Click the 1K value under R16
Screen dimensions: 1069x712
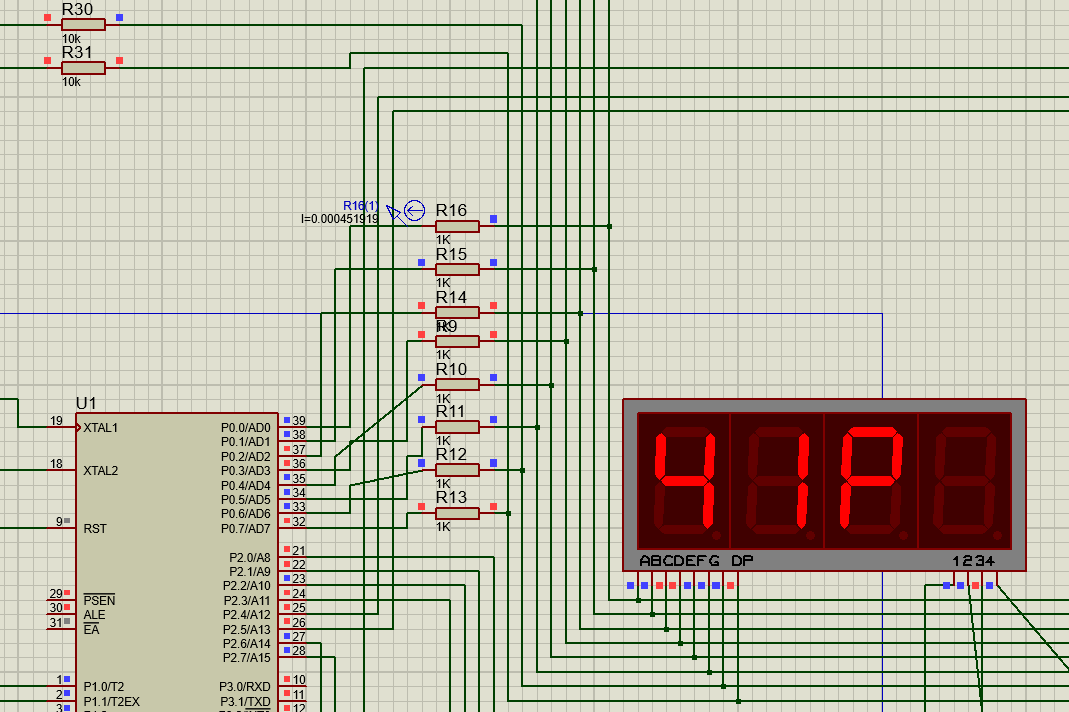[443, 239]
